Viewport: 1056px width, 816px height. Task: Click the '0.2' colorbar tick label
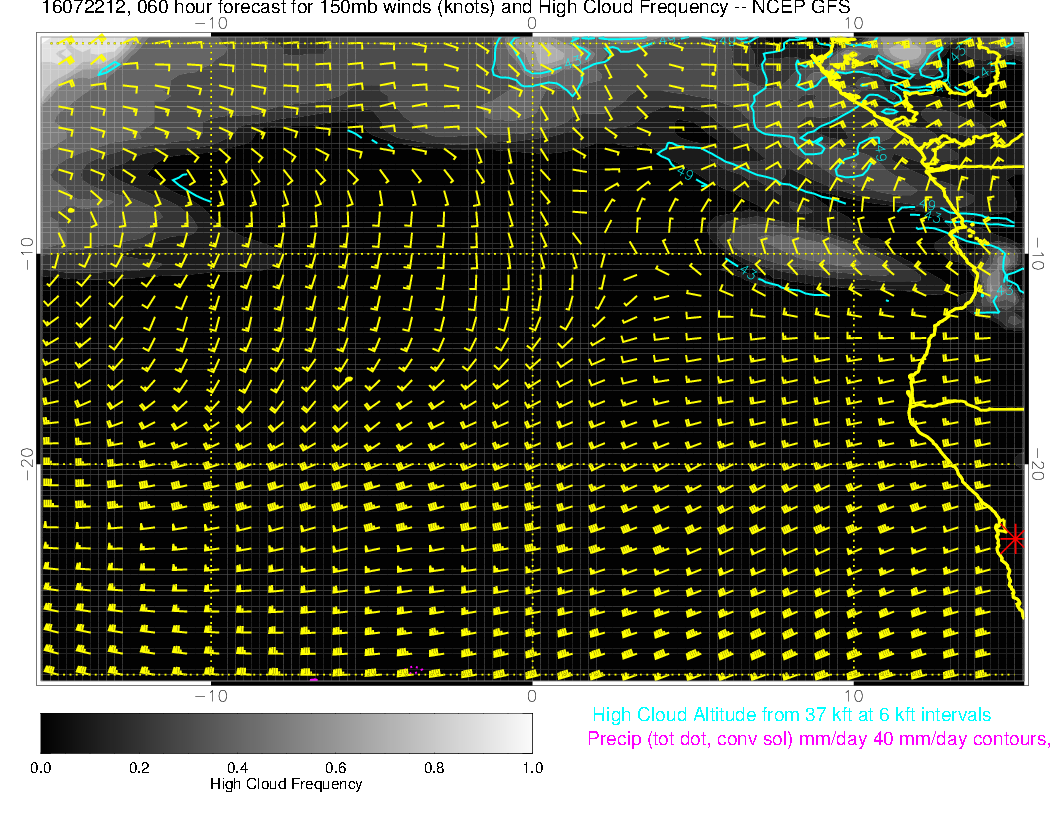coord(139,768)
